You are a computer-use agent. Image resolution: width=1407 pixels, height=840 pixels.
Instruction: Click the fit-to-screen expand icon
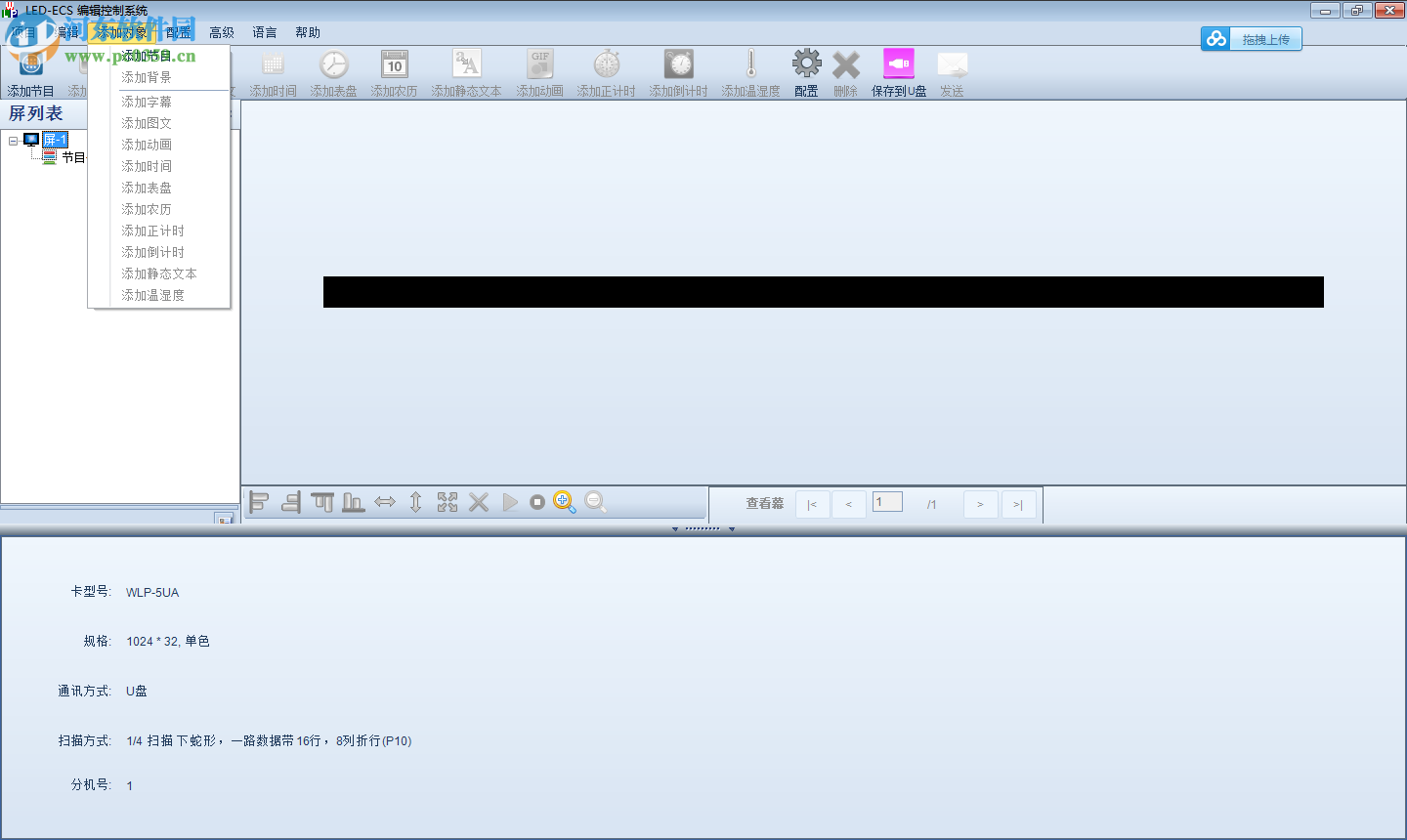coord(448,502)
